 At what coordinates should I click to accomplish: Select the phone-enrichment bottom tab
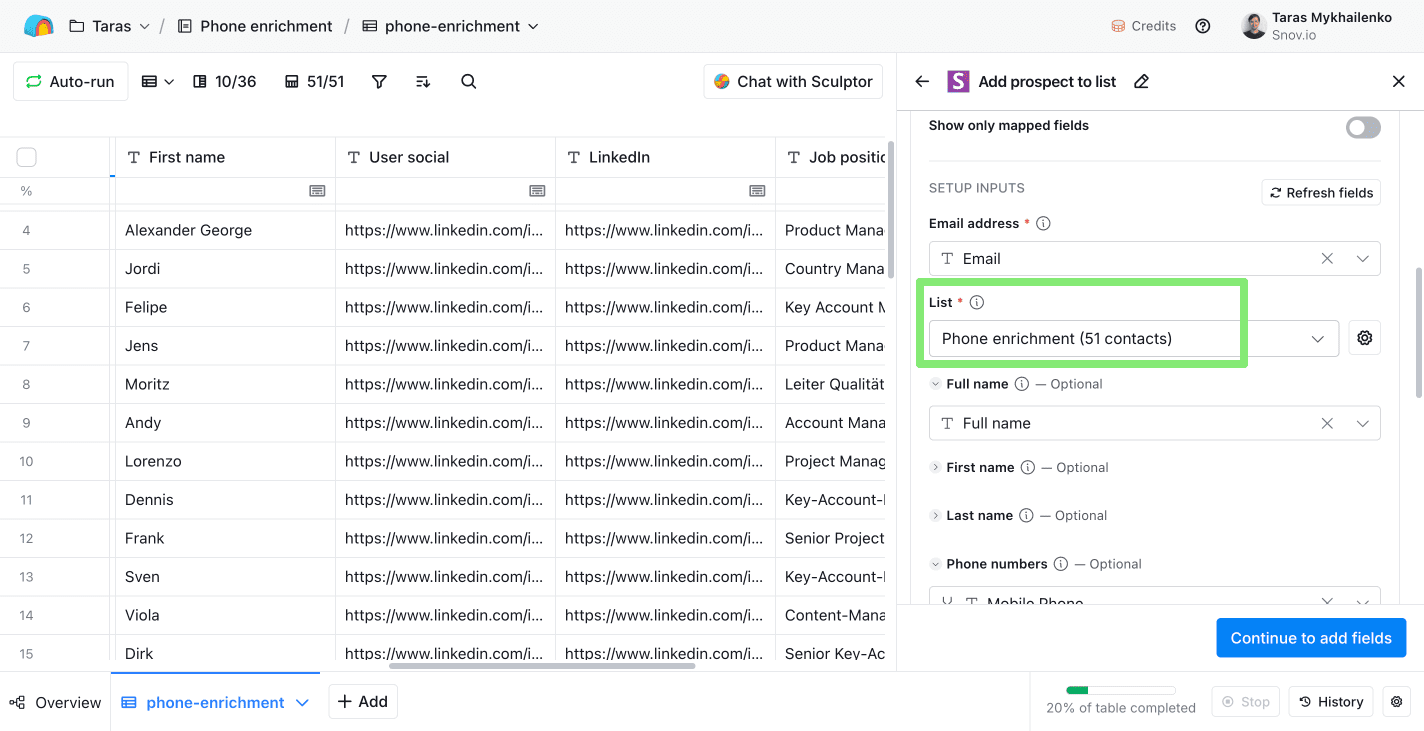215,703
